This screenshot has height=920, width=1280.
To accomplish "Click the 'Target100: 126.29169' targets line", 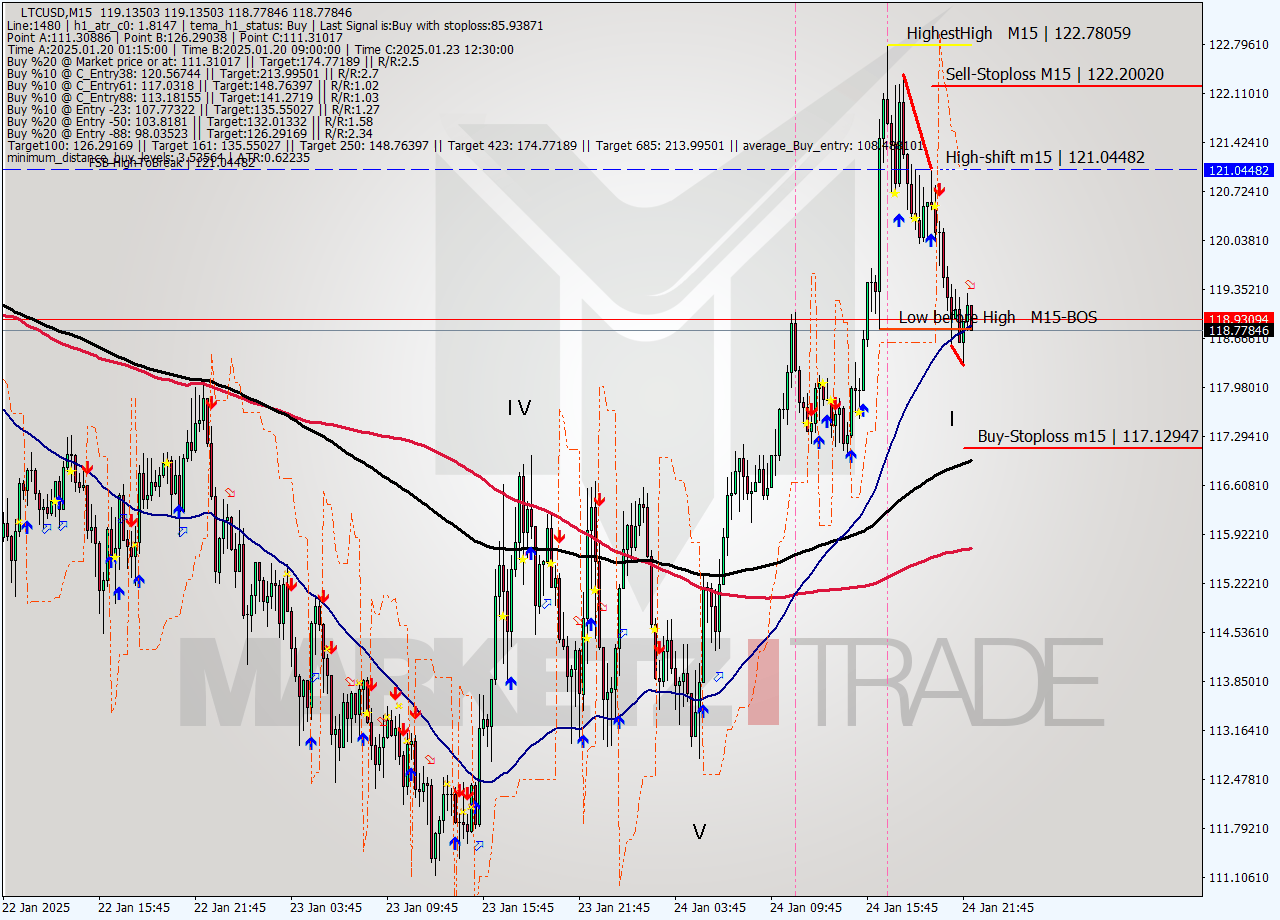I will point(465,145).
